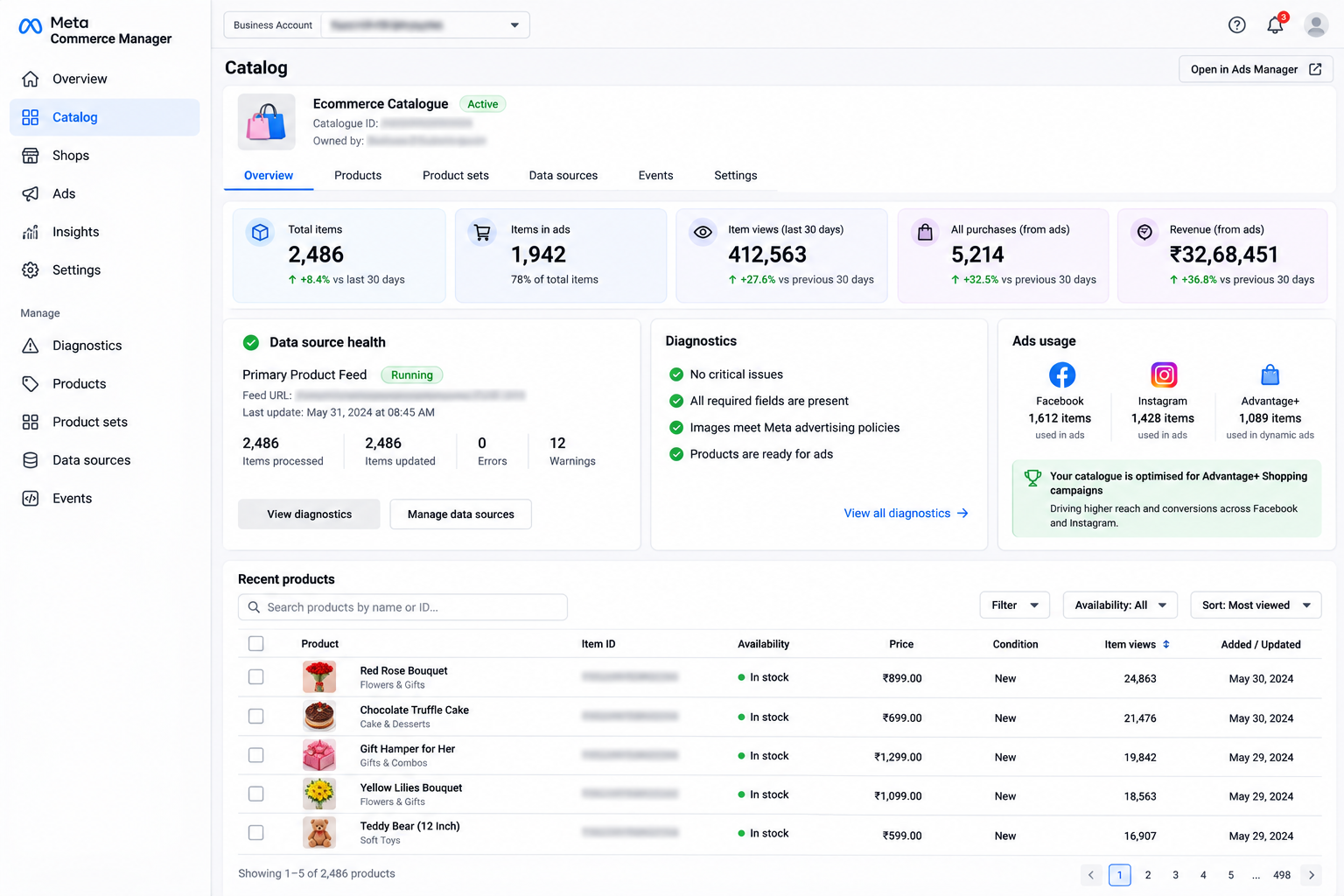
Task: Click the trophy icon in optimisation banner
Action: [1032, 478]
